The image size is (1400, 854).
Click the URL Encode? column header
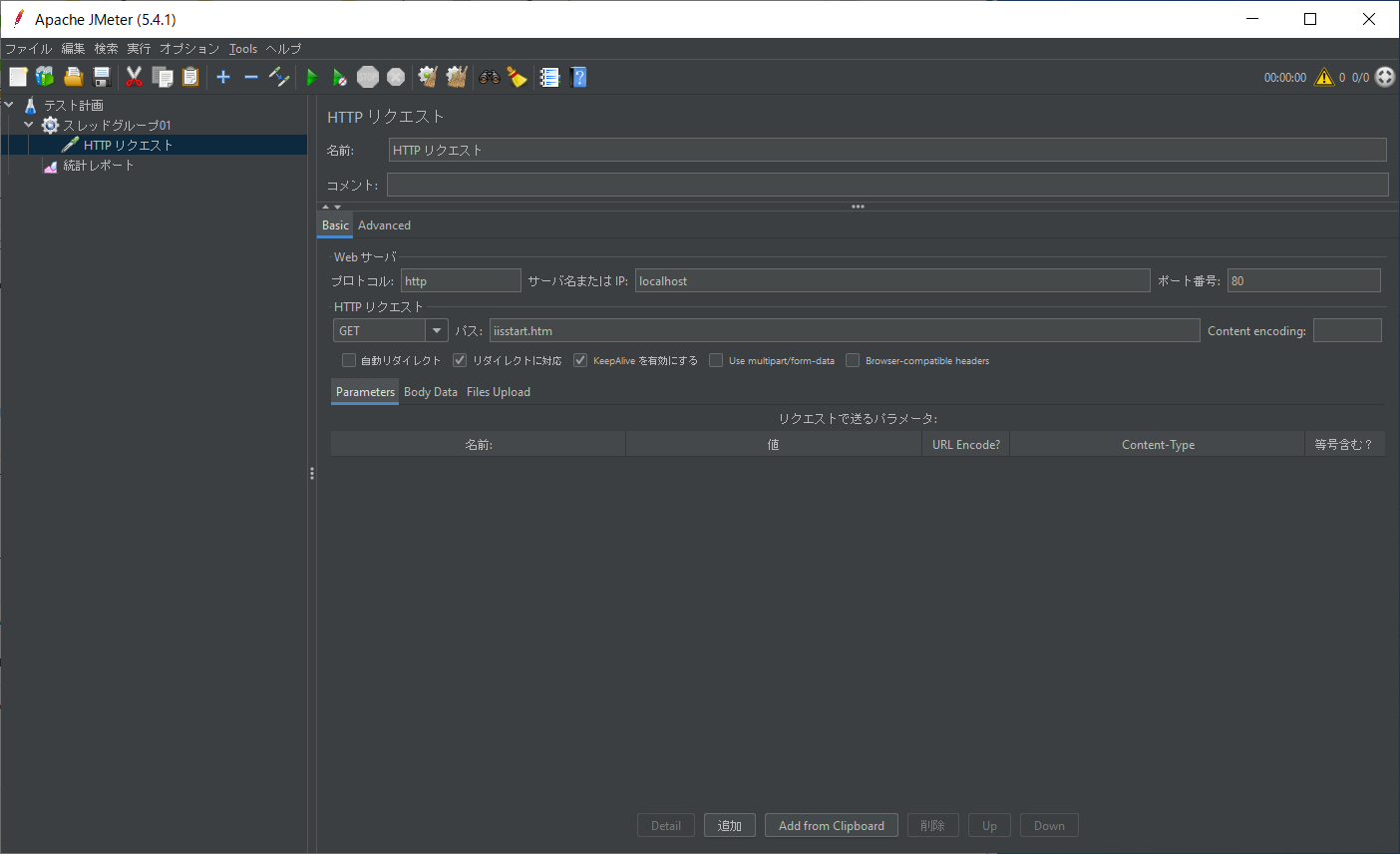point(966,444)
